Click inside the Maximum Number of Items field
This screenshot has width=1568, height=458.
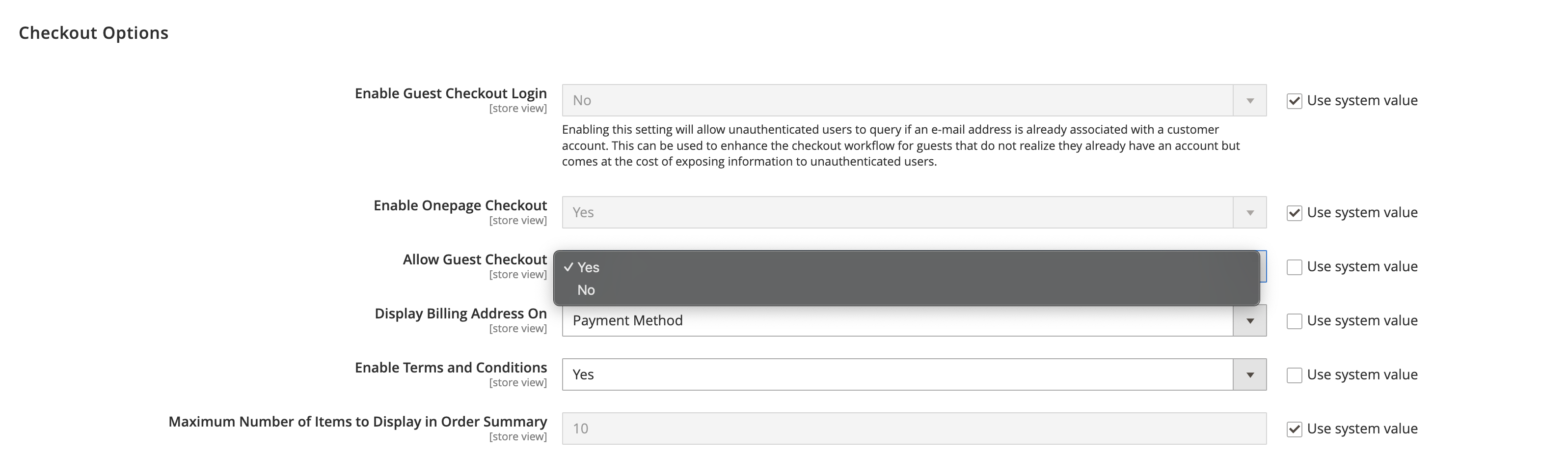tap(852, 428)
